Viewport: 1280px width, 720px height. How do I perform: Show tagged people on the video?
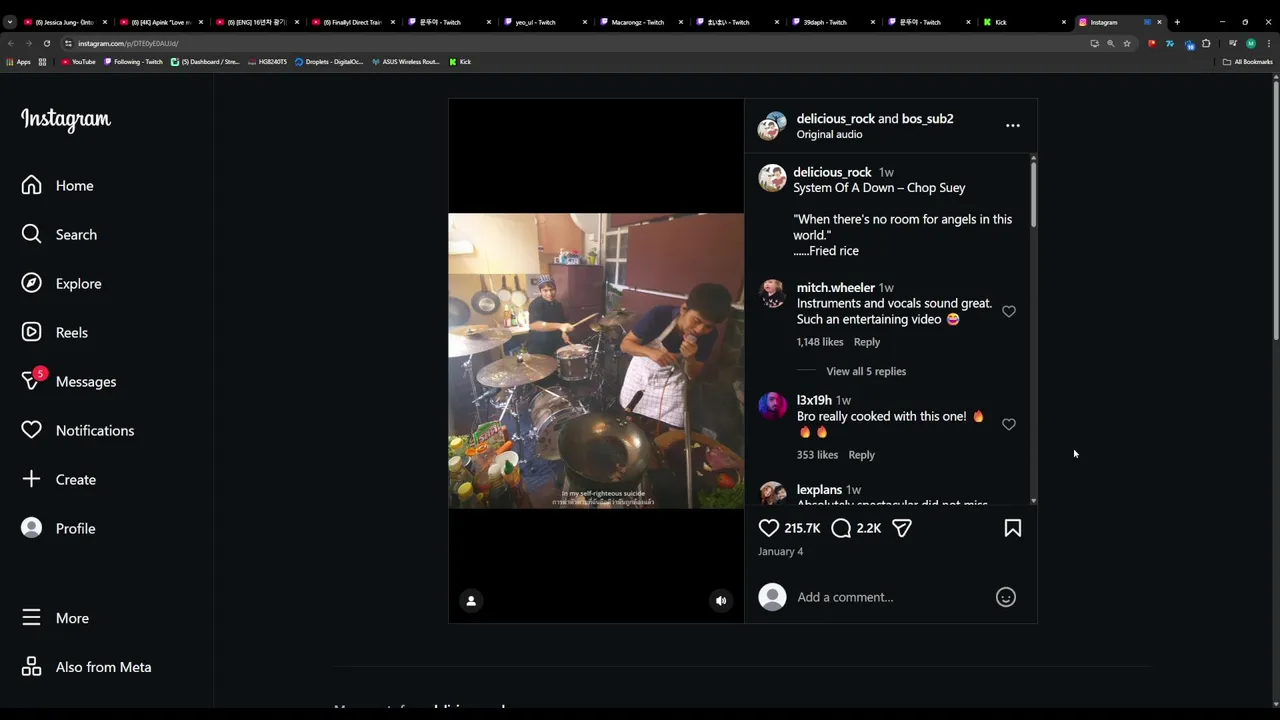coord(471,601)
